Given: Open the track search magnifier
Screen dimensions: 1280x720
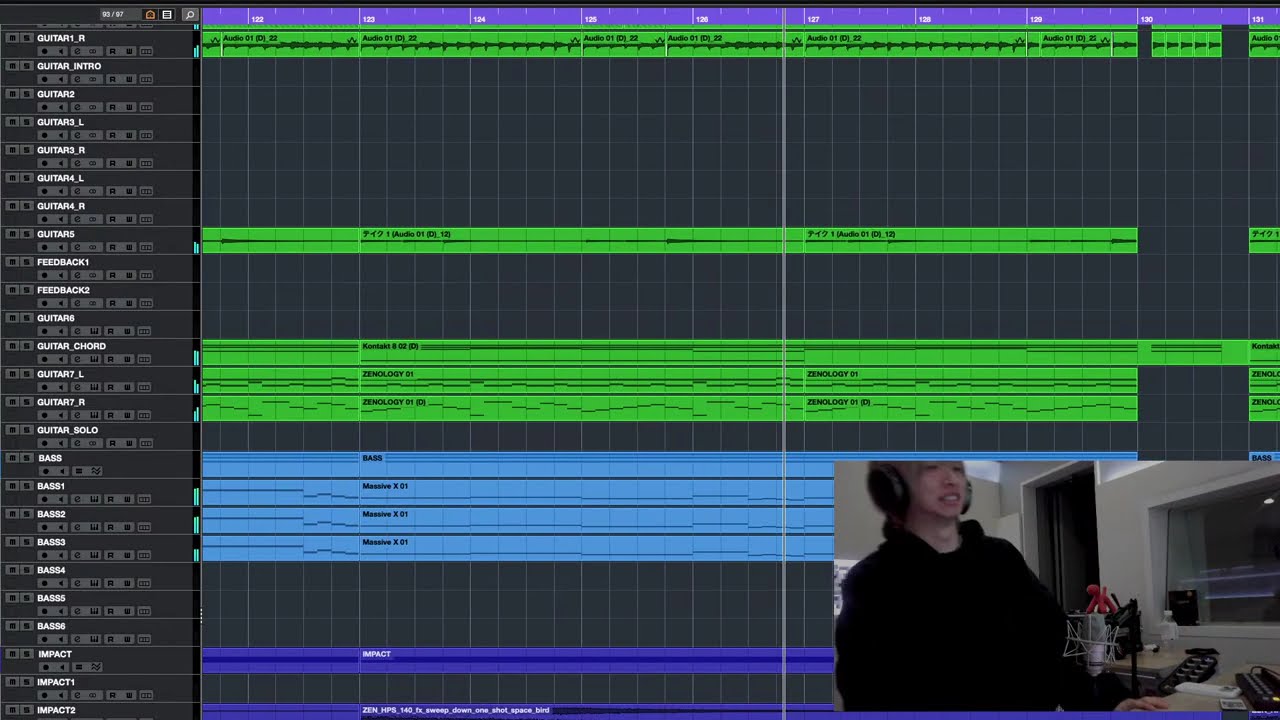Looking at the screenshot, I should 190,15.
